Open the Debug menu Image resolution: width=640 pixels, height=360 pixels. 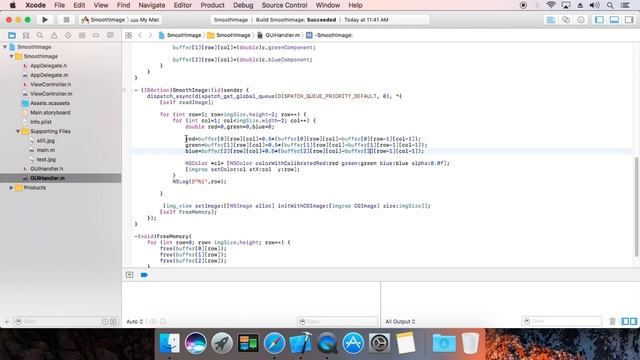243,5
